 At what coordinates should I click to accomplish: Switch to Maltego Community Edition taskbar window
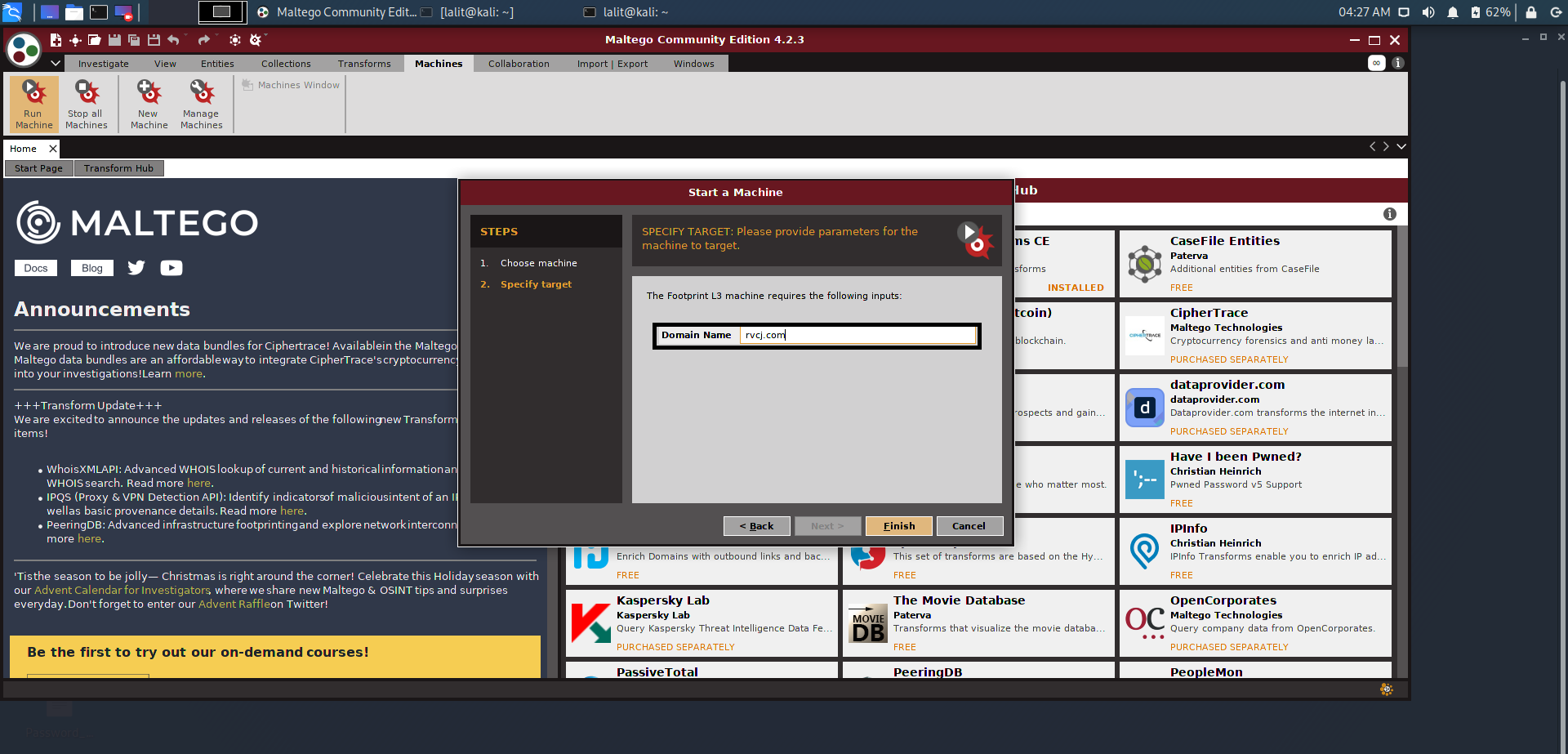tap(336, 12)
